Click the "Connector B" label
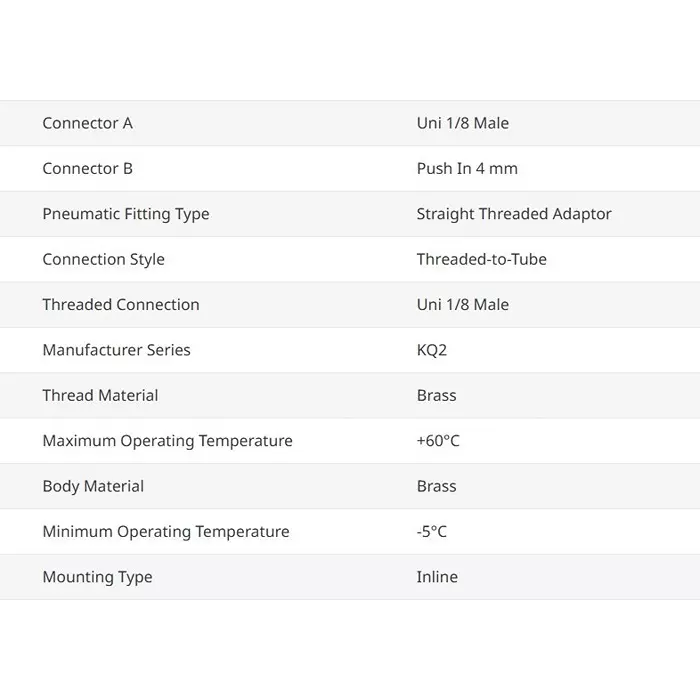This screenshot has height=700, width=700. pyautogui.click(x=87, y=168)
